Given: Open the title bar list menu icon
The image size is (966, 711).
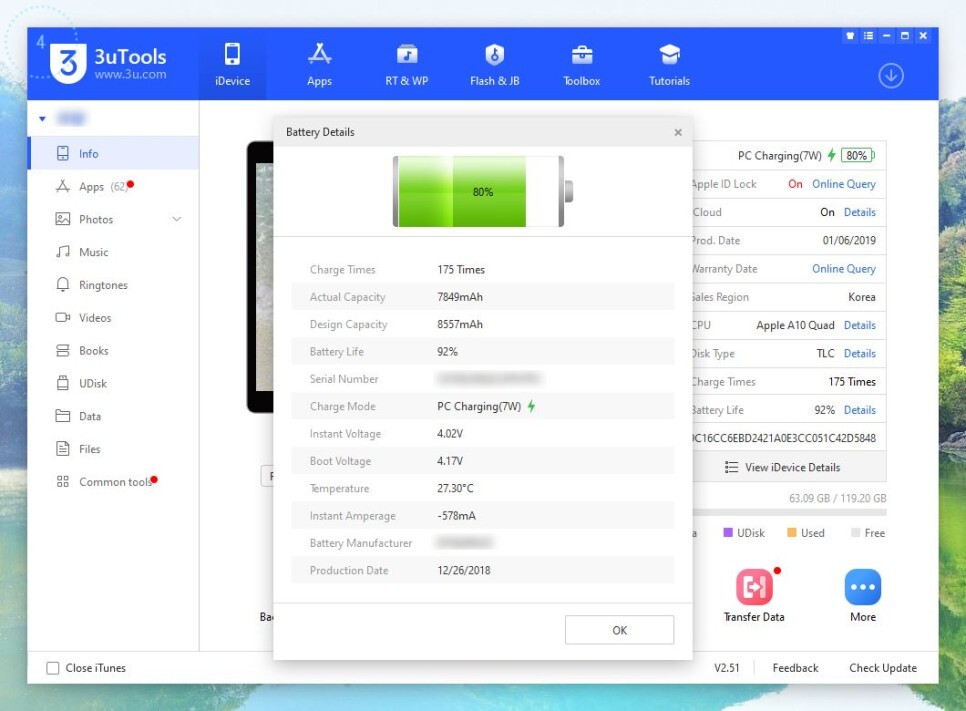Looking at the screenshot, I should (x=868, y=36).
